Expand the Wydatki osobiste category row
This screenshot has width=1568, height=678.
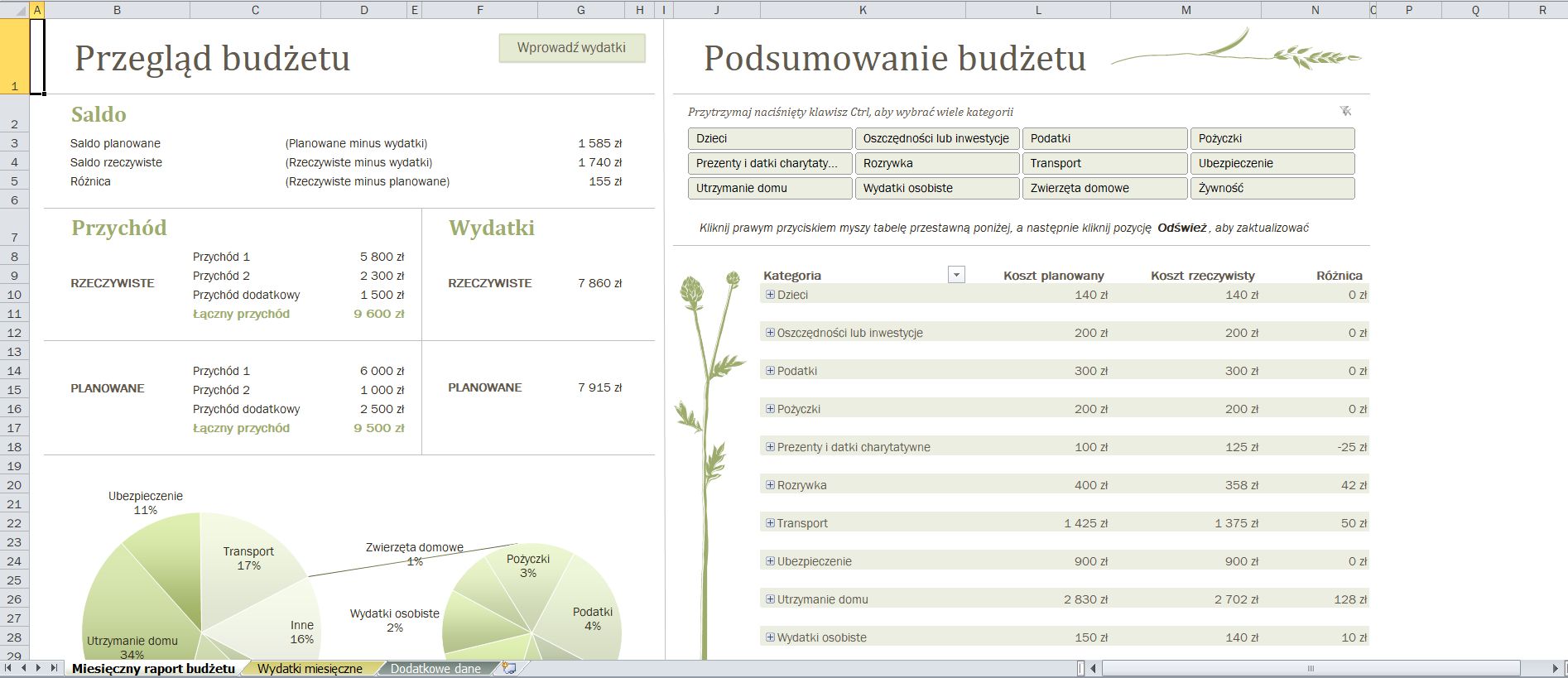[770, 637]
